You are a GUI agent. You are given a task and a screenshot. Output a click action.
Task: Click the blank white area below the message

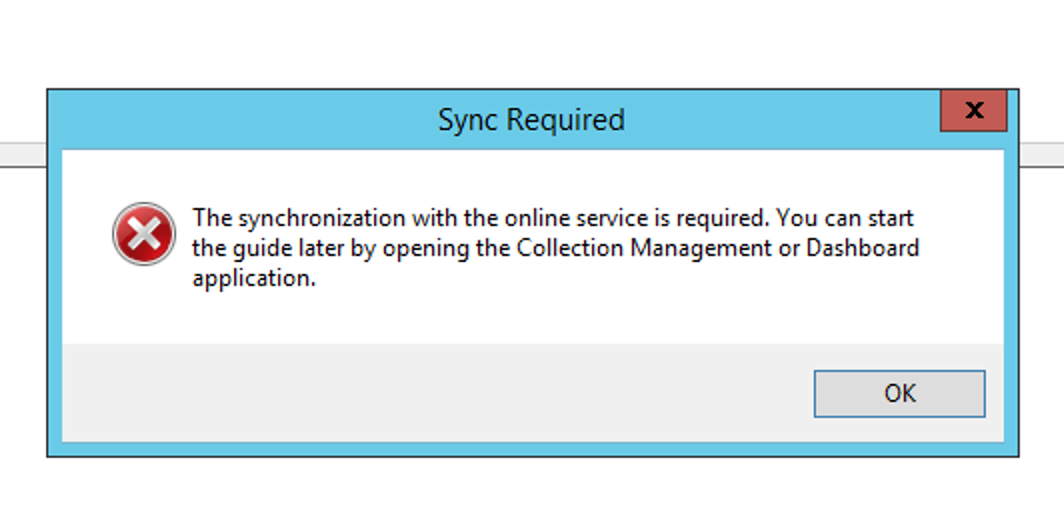coord(530,318)
